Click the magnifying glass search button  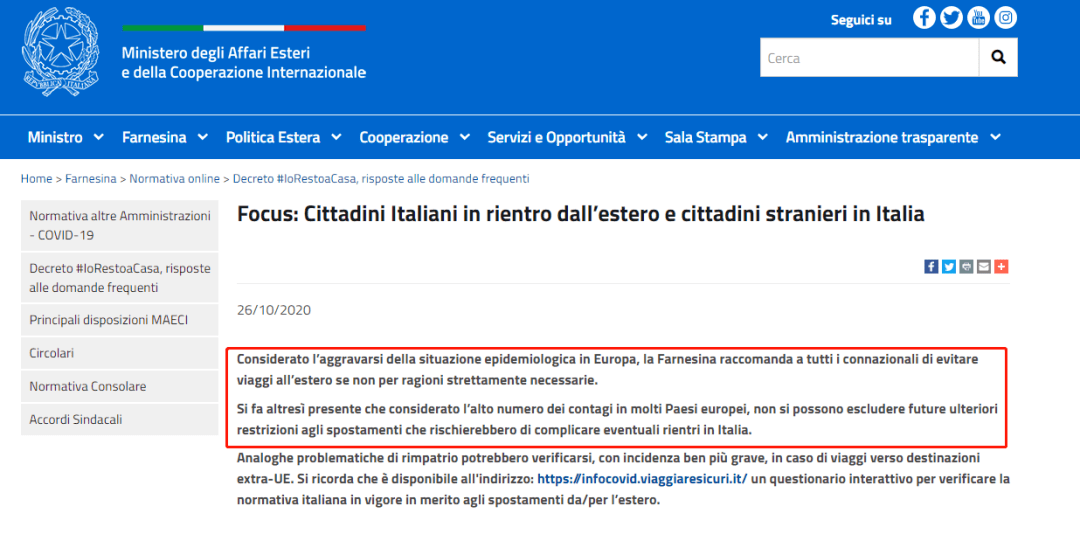998,58
